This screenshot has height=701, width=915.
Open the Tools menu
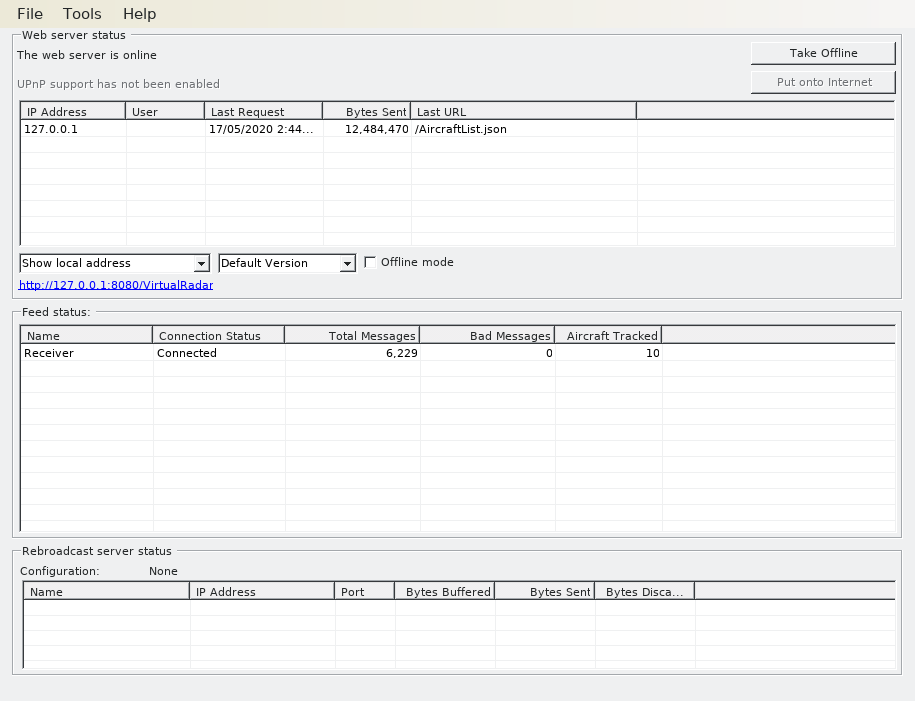(x=82, y=14)
